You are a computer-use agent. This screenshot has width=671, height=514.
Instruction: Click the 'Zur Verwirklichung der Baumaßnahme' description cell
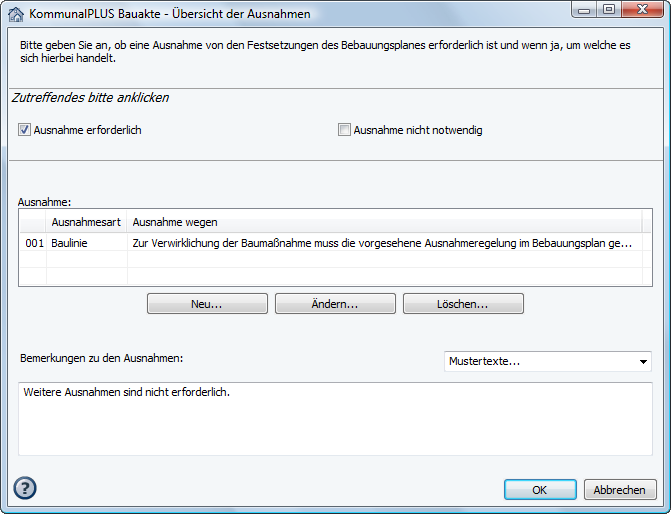tap(380, 243)
